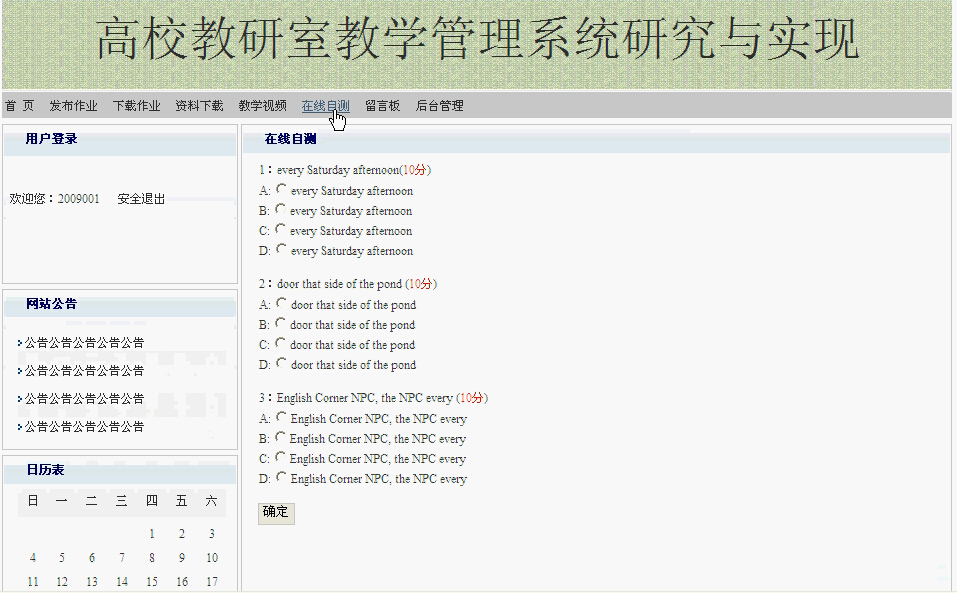Image resolution: width=957 pixels, height=593 pixels.
Task: Click the 日历表 panel heading
Action: click(x=45, y=470)
